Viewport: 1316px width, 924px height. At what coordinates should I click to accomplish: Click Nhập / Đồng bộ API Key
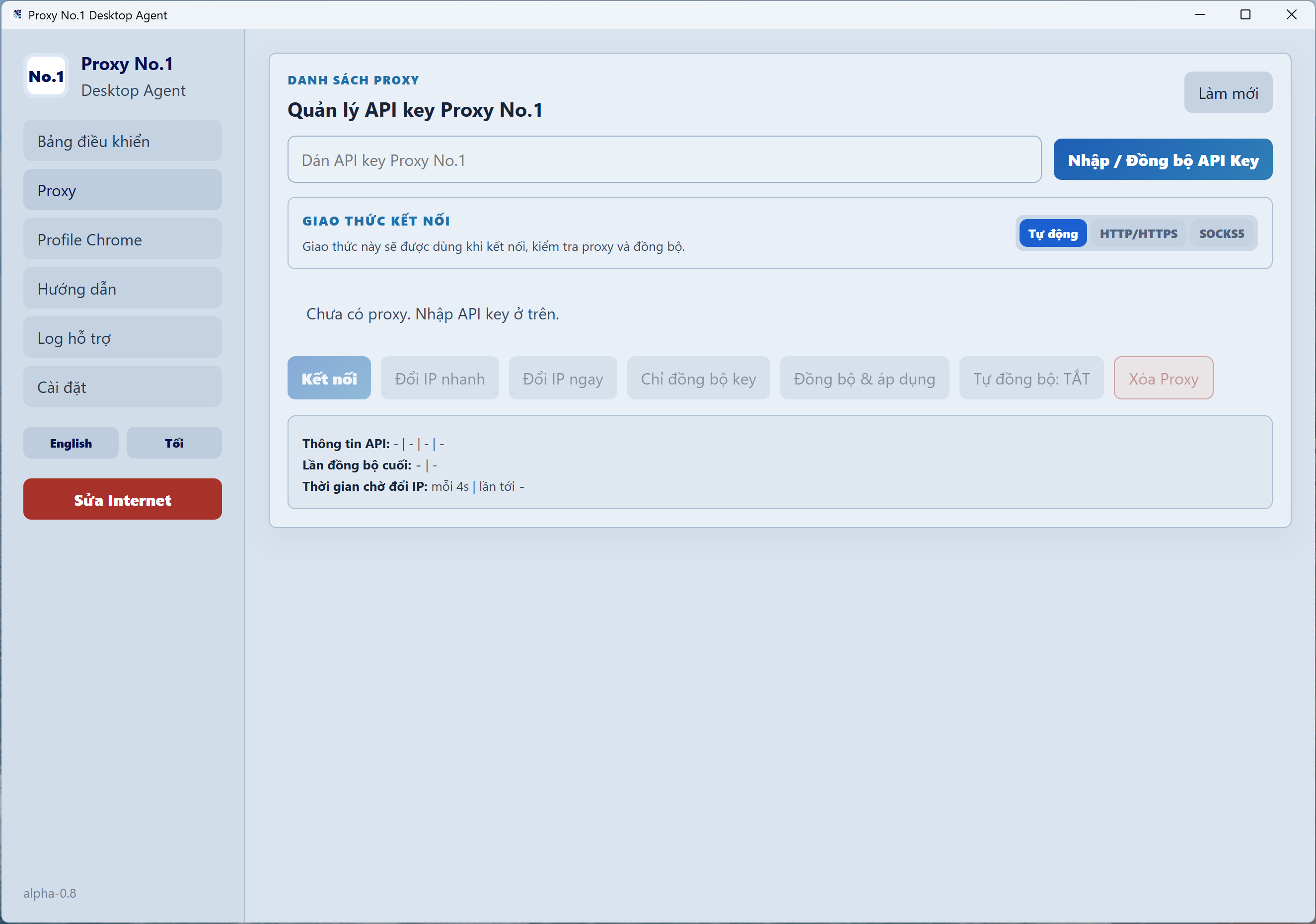[x=1163, y=160]
